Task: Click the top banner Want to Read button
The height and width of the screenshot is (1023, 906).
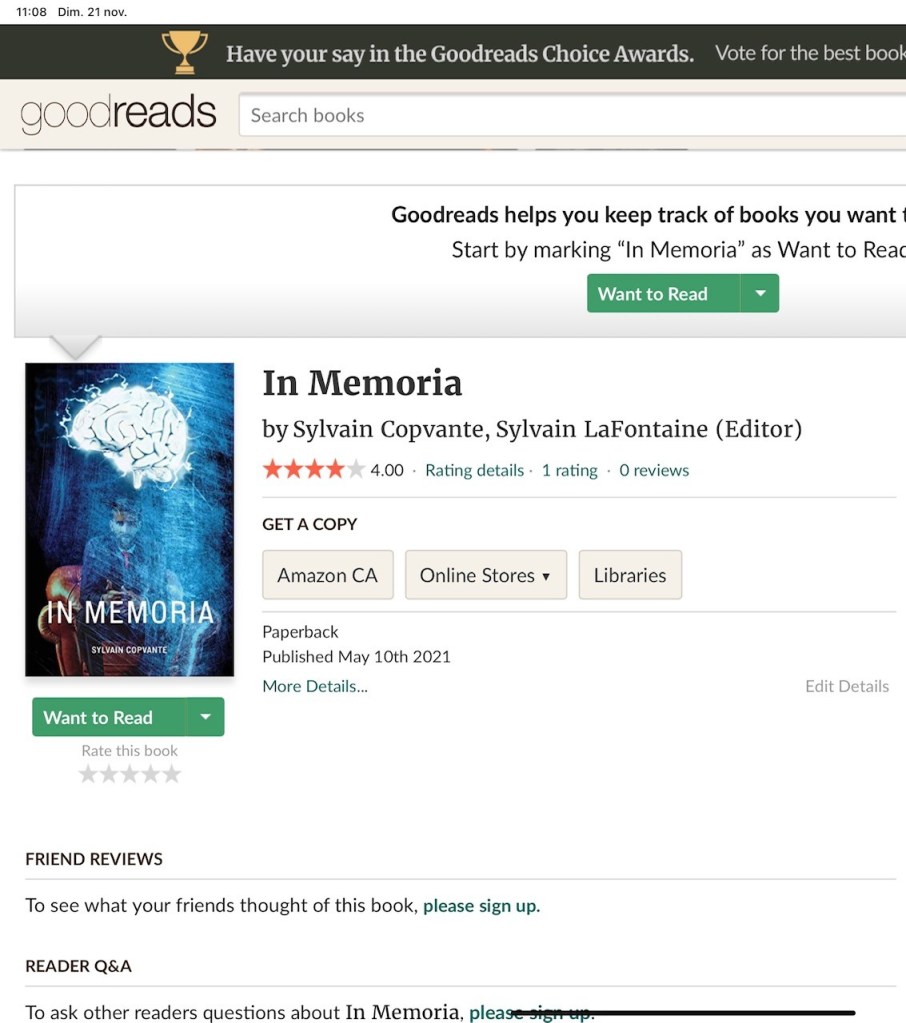Action: pos(663,294)
